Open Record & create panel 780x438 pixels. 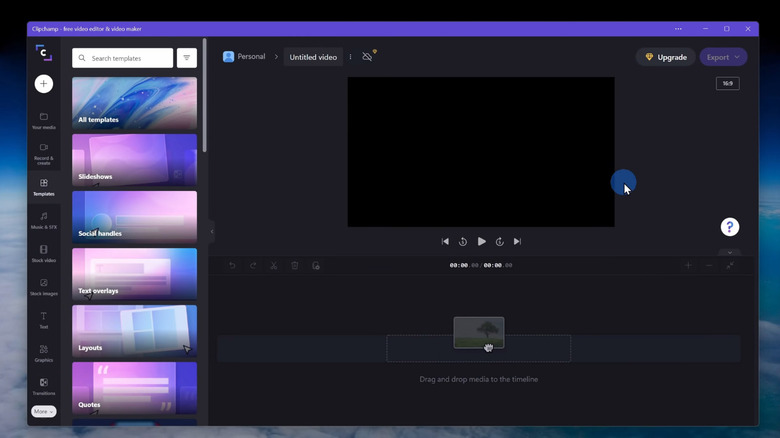(43, 152)
